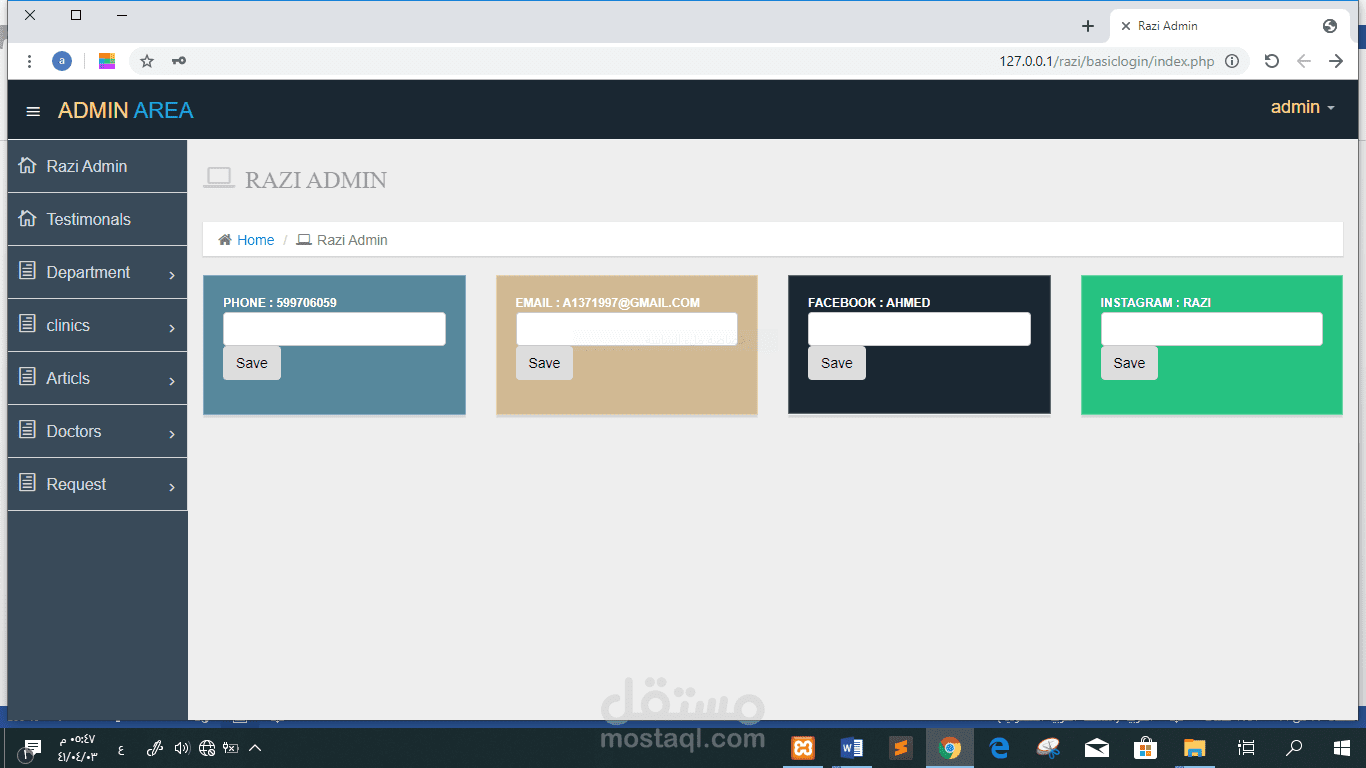Image resolution: width=1366 pixels, height=768 pixels.
Task: Show hidden system tray icons
Action: tap(255, 748)
